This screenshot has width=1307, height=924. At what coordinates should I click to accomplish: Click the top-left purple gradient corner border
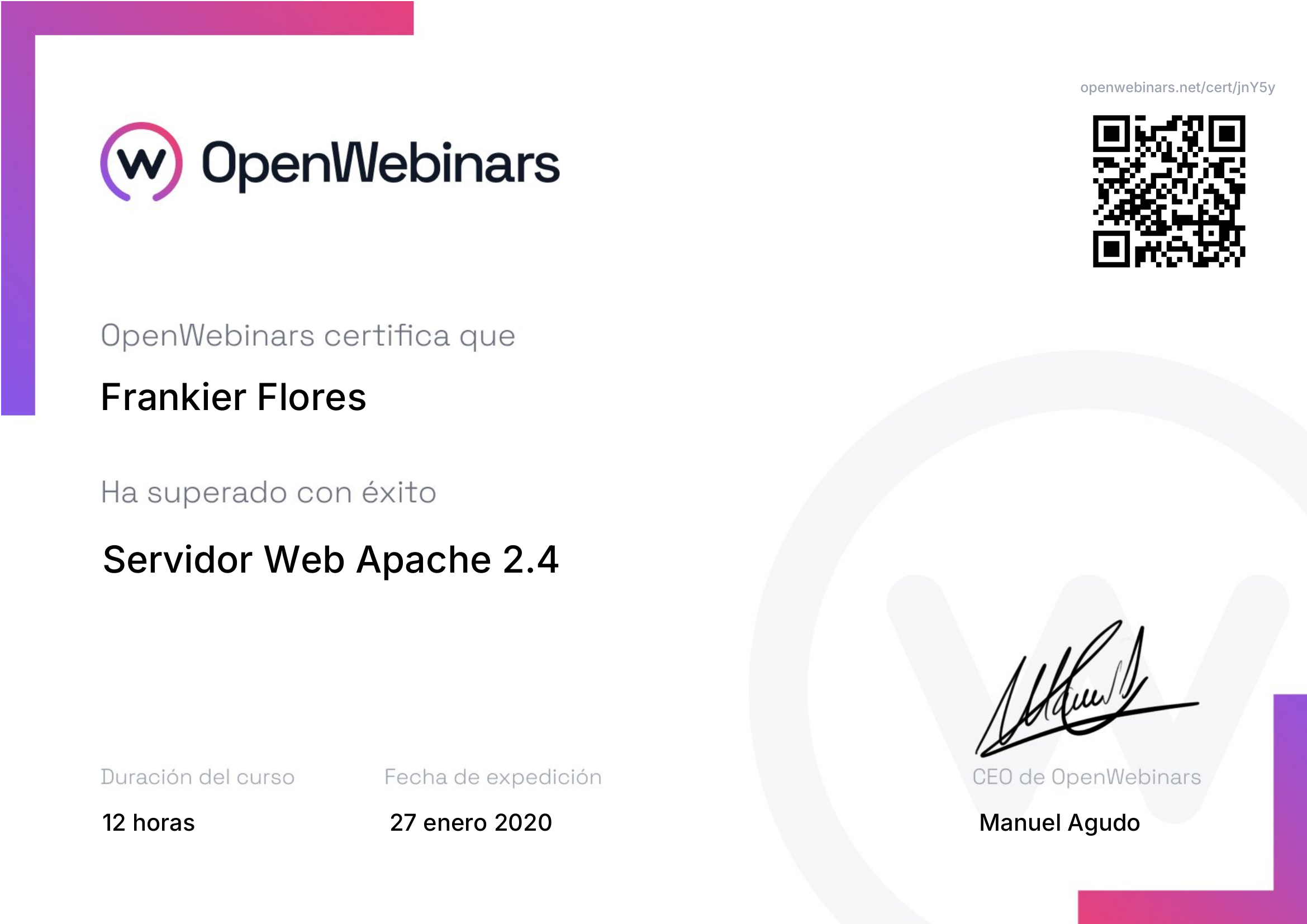pyautogui.click(x=18, y=18)
